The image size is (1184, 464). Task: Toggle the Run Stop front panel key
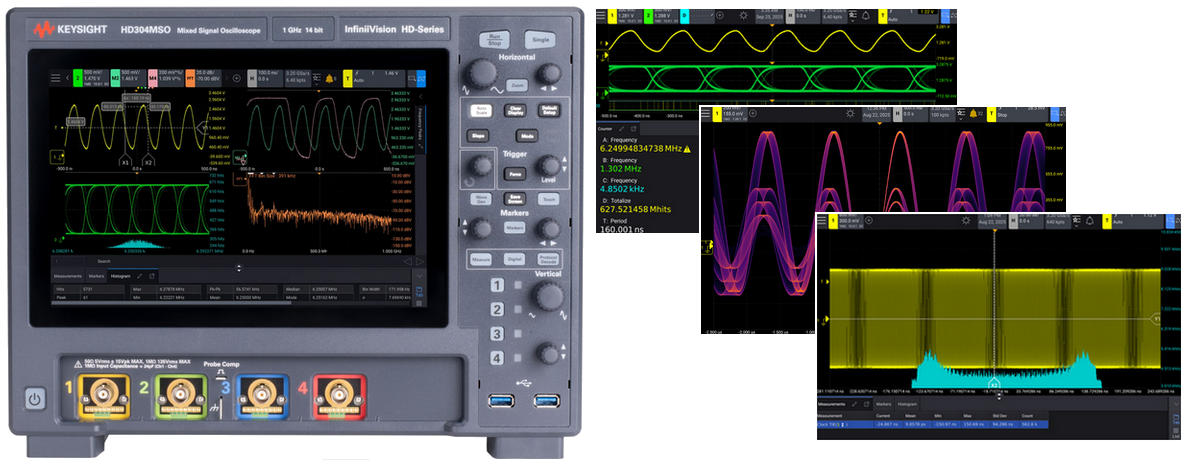[494, 39]
